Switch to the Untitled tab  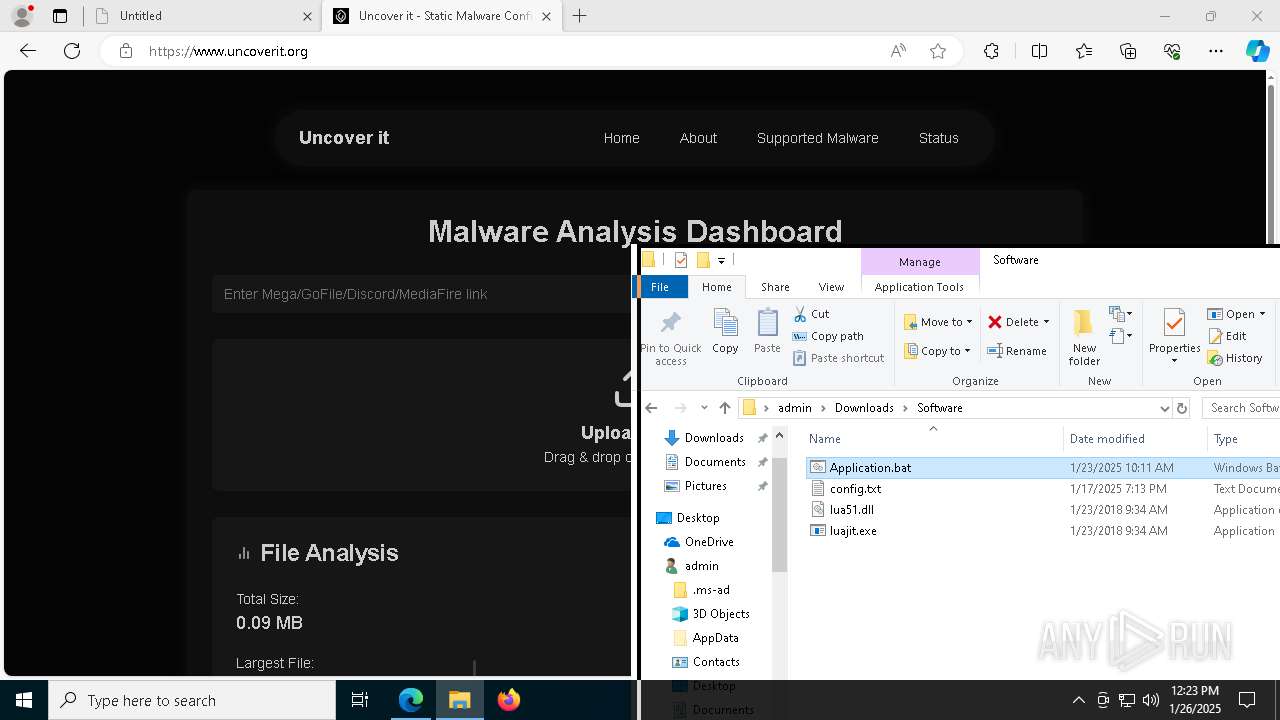pyautogui.click(x=203, y=16)
